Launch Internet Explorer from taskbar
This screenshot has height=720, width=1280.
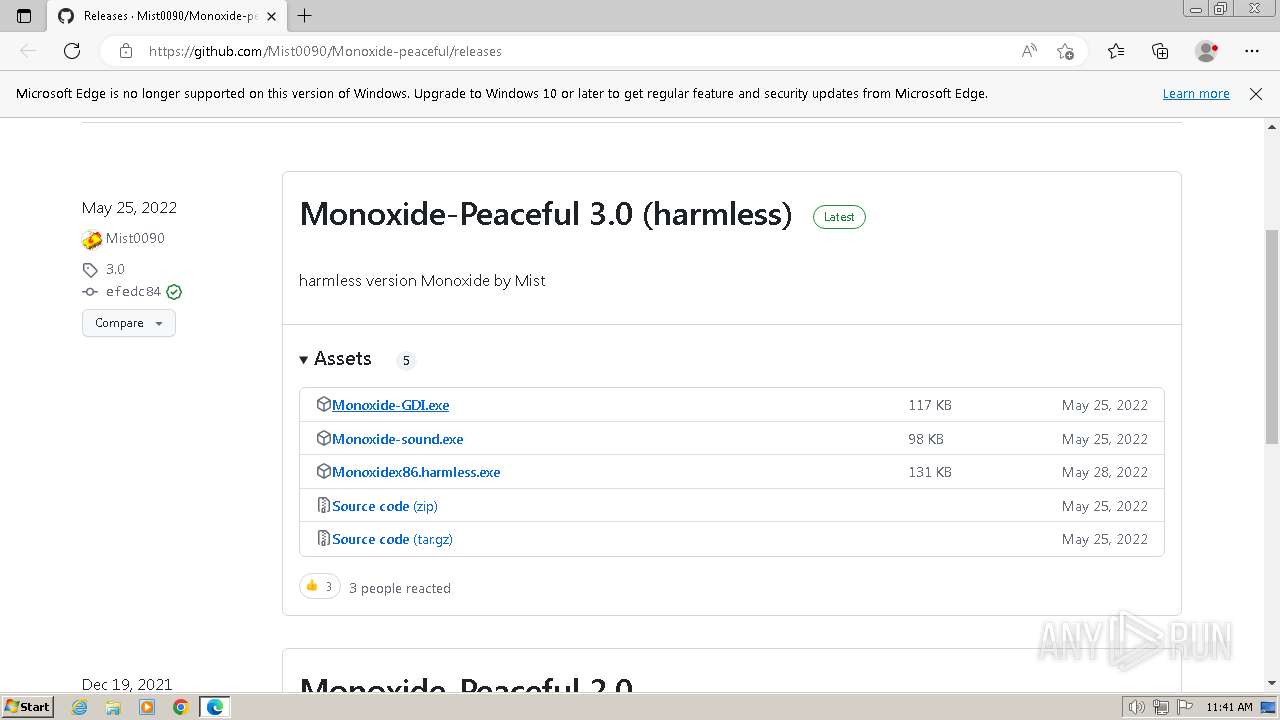click(x=80, y=707)
